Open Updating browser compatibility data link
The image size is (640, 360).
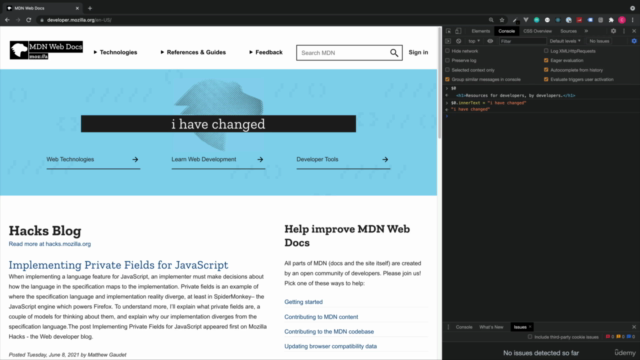coord(331,346)
